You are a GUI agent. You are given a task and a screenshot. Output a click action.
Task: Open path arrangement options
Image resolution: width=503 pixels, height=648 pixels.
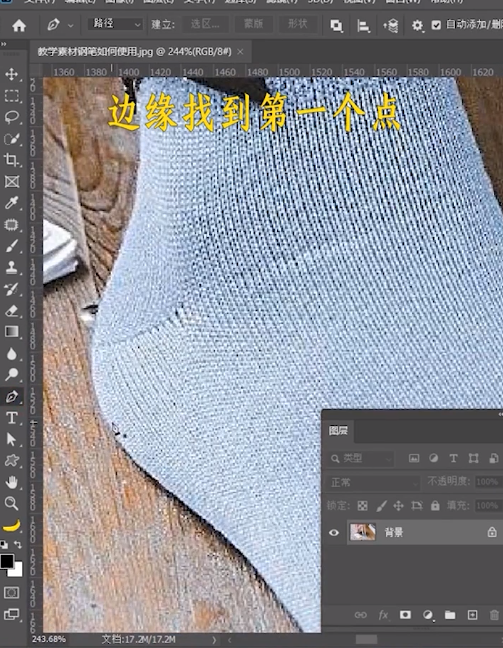[x=391, y=26]
